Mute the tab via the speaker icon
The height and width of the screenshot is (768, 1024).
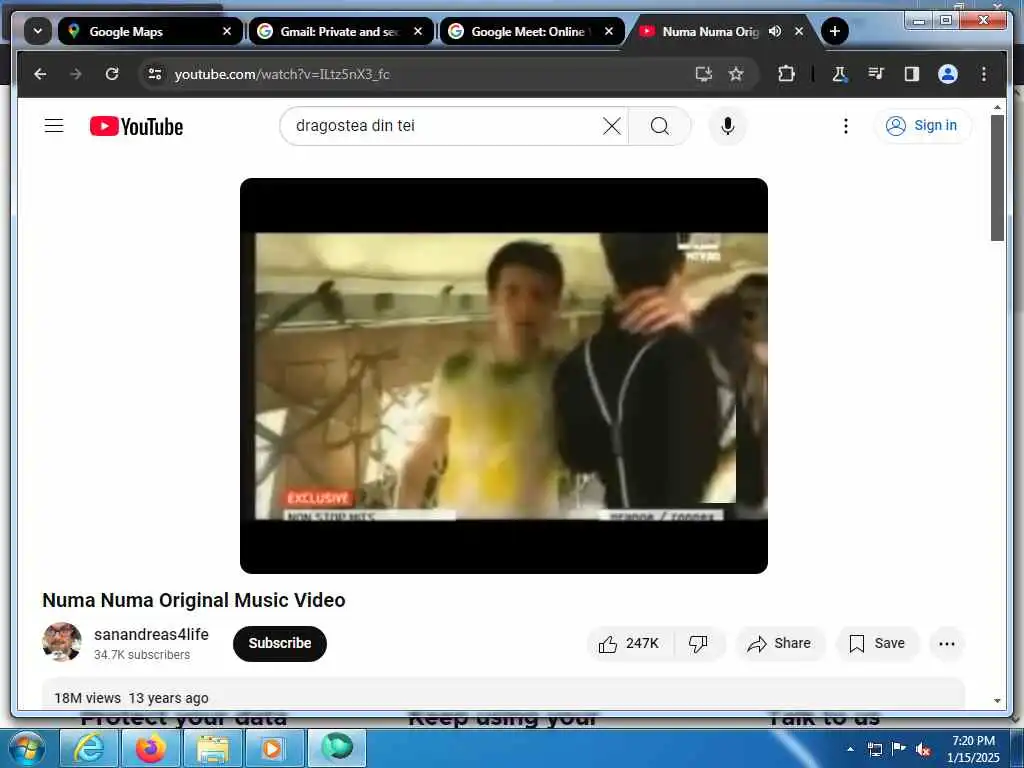775,31
